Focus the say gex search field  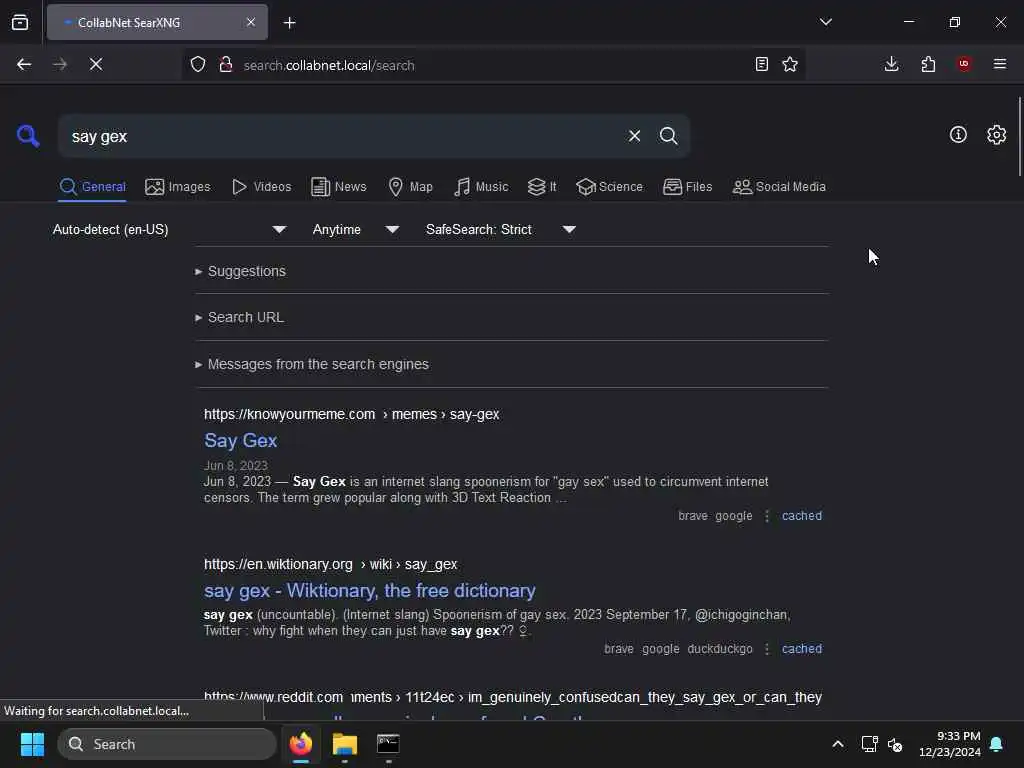(x=343, y=136)
